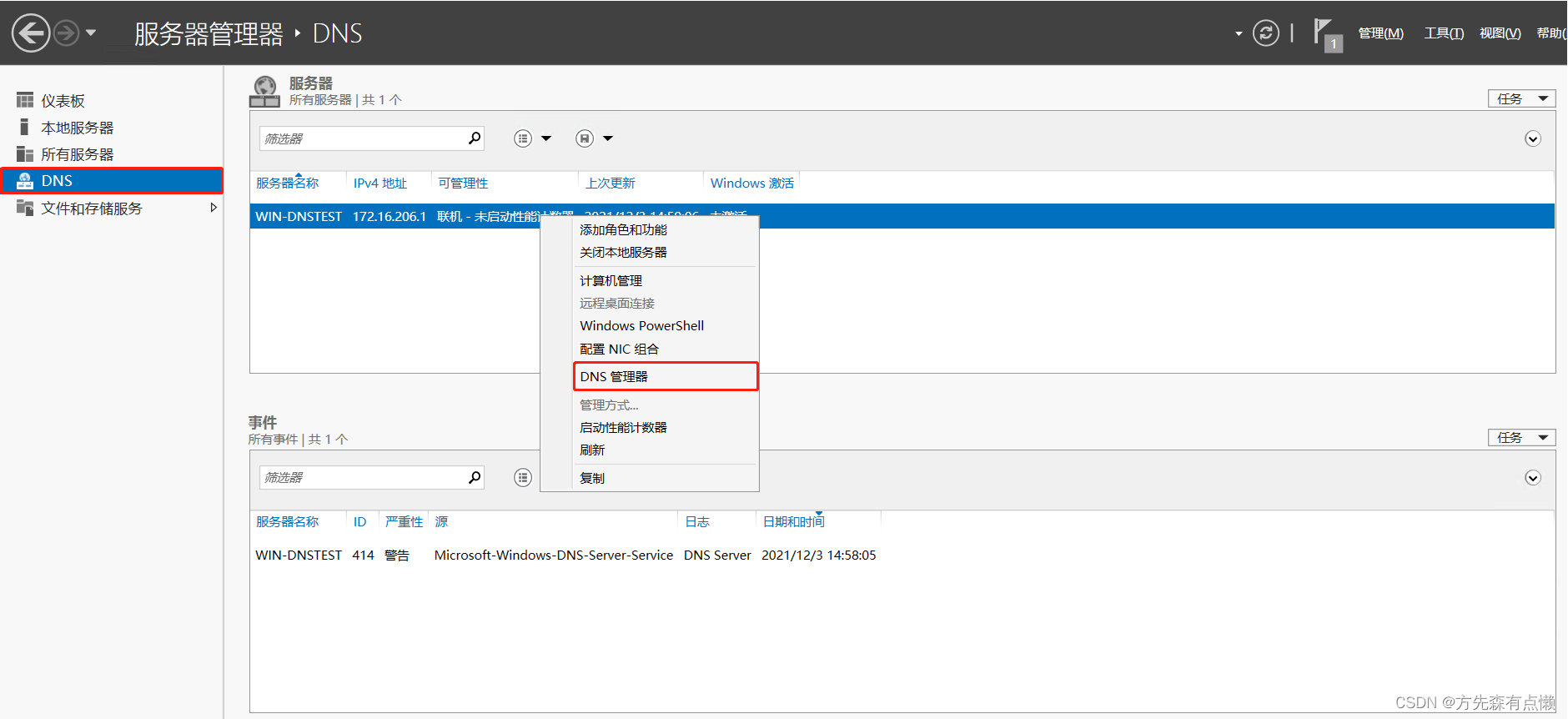1568x719 pixels.
Task: Open the dropdown arrow left of refresh
Action: 1239,34
